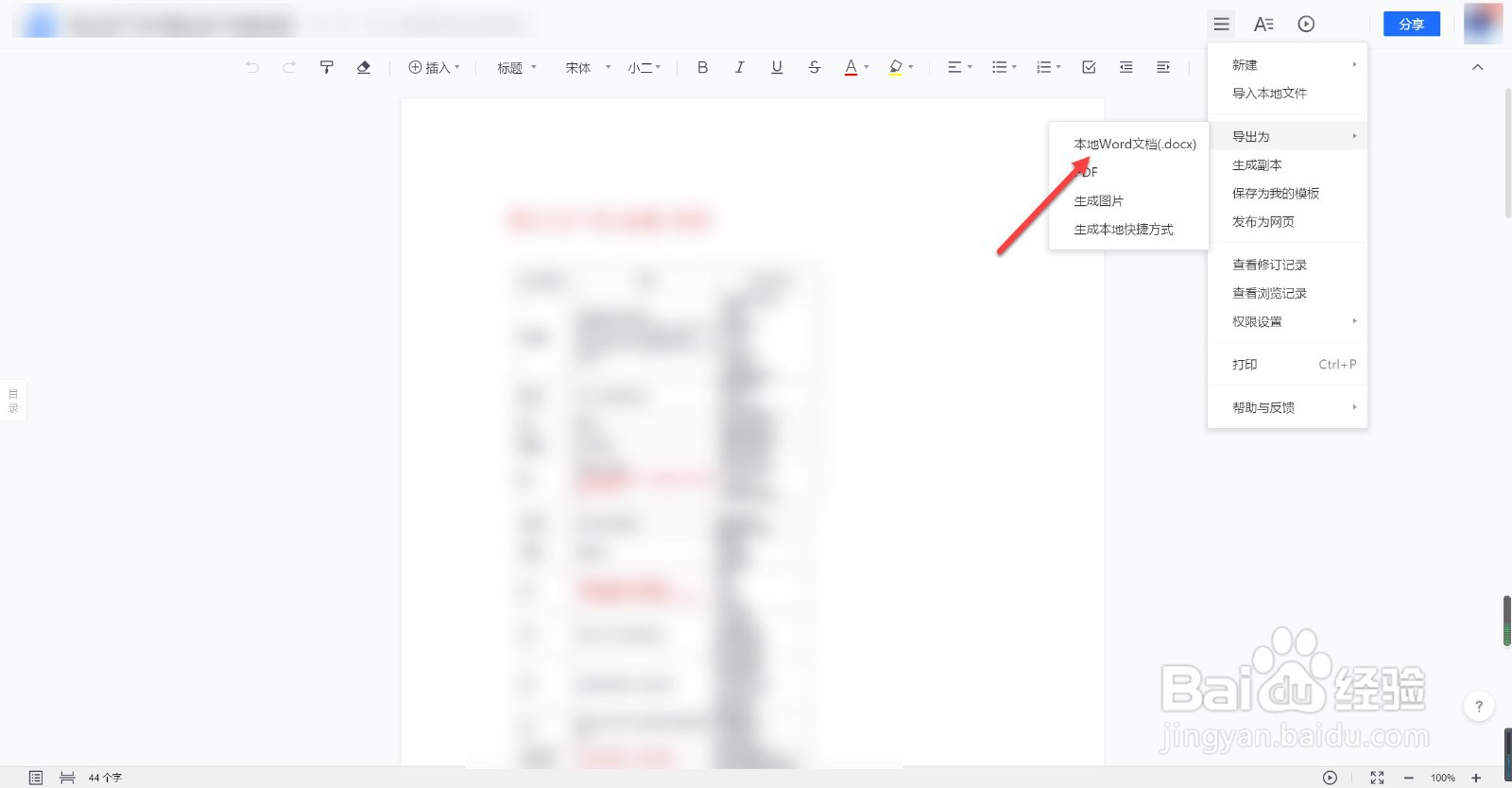Open the help question mark button
Image resolution: width=1512 pixels, height=788 pixels.
point(1479,706)
